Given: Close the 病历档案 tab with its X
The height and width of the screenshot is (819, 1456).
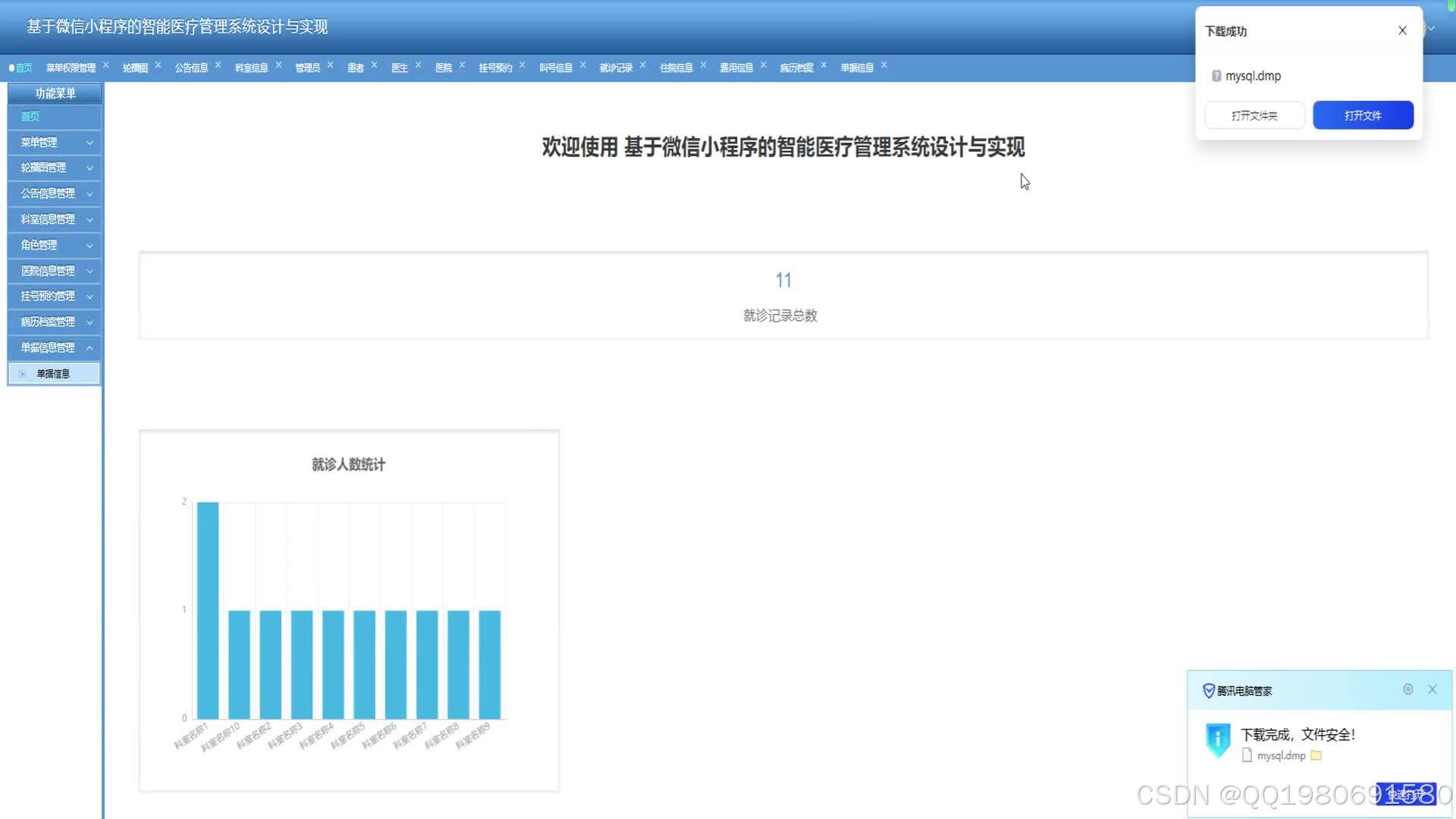Looking at the screenshot, I should click(823, 66).
